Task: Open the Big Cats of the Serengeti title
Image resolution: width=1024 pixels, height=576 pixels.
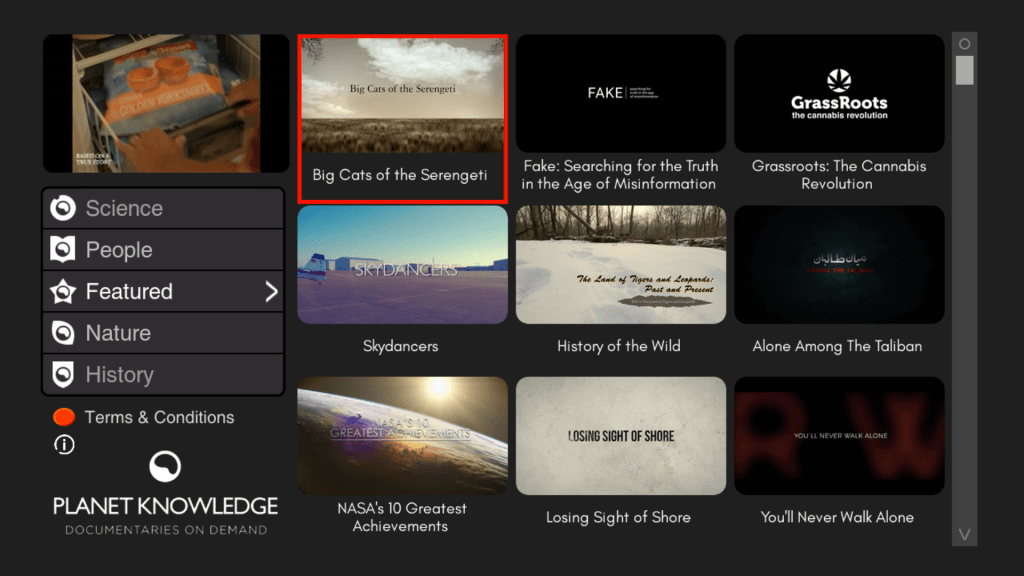Action: pyautogui.click(x=400, y=175)
